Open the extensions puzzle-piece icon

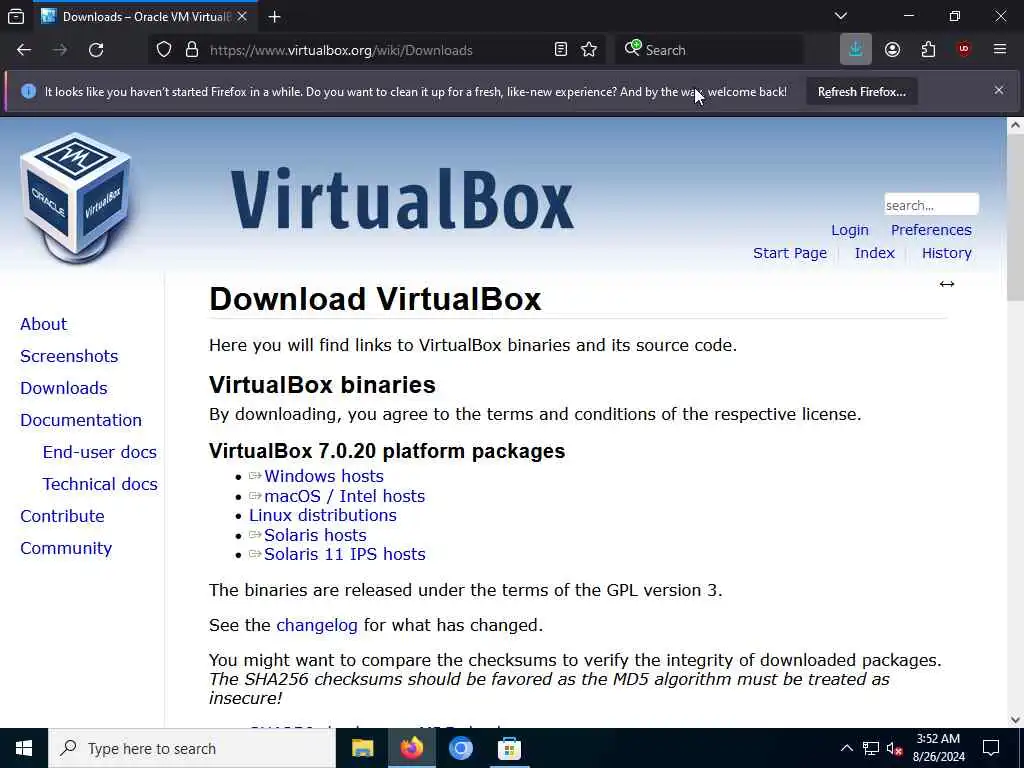928,50
